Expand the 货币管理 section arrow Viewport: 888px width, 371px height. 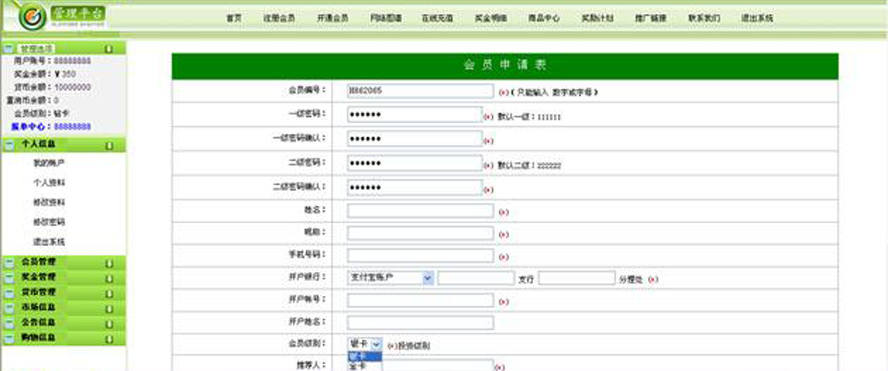(x=109, y=293)
